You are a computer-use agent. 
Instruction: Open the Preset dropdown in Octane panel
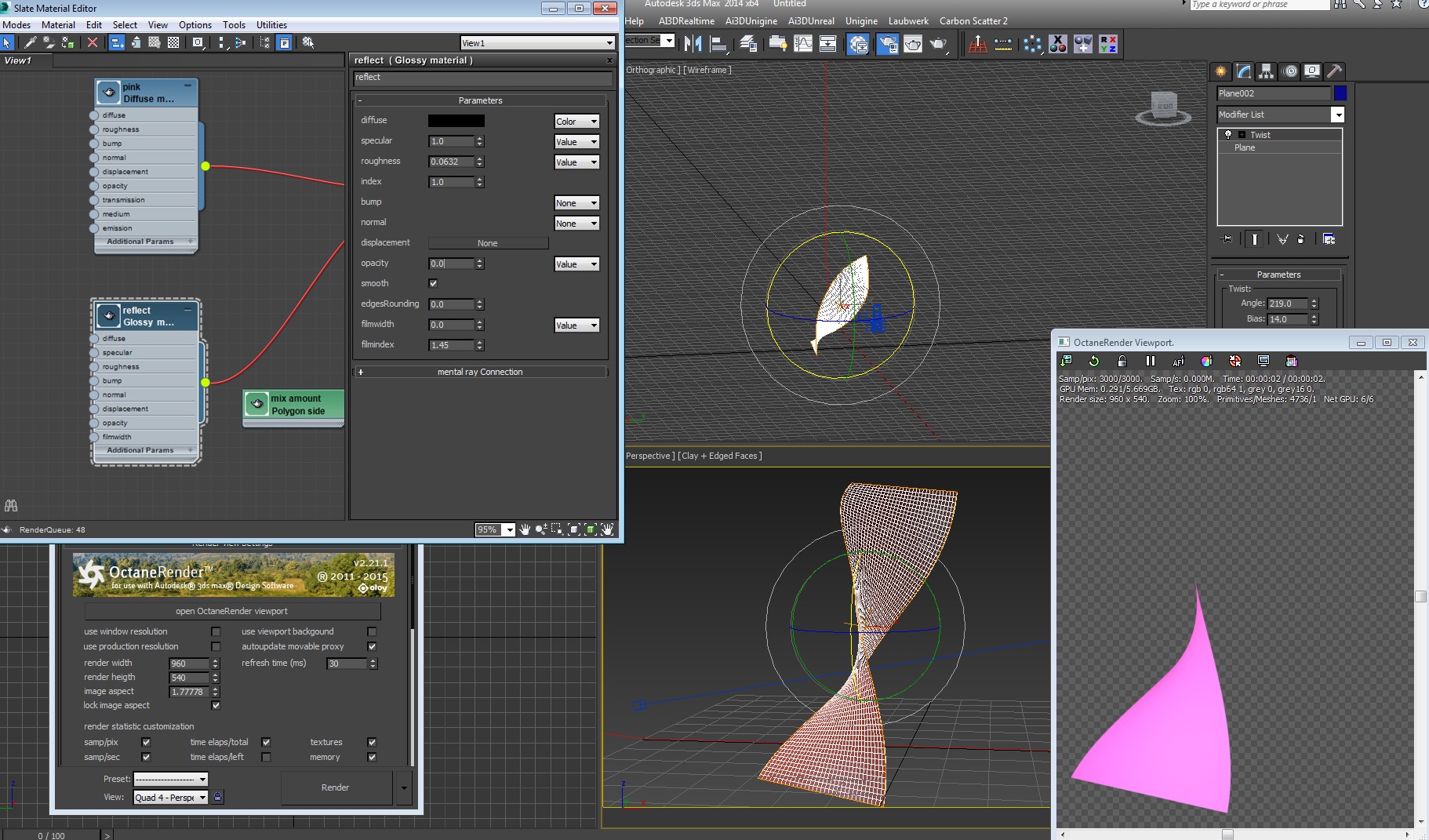point(170,779)
